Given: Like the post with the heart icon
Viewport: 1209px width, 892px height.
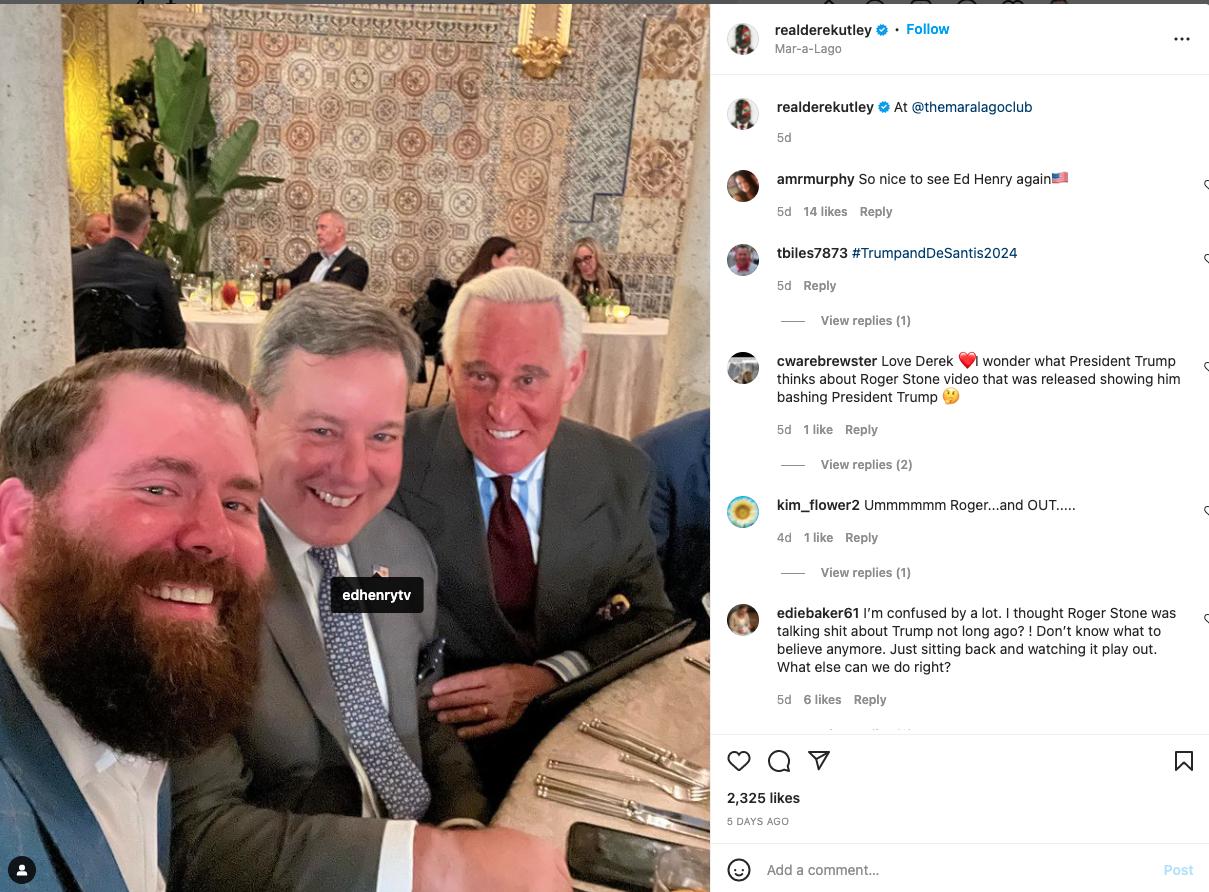Looking at the screenshot, I should (739, 761).
